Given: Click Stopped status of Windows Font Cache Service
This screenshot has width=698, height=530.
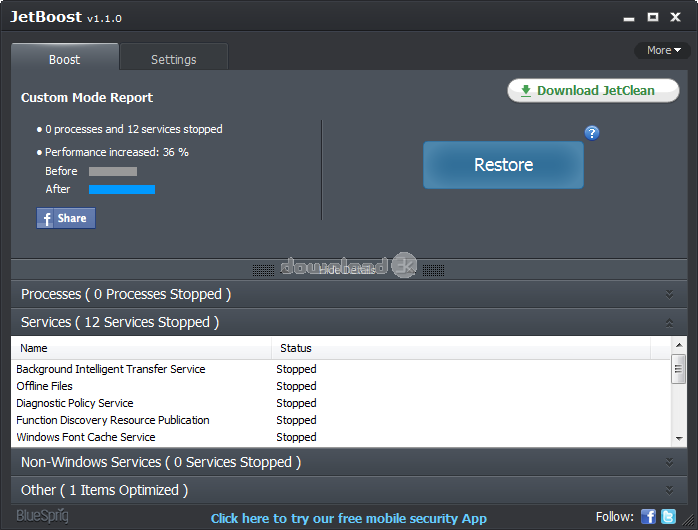Looking at the screenshot, I should (x=296, y=437).
